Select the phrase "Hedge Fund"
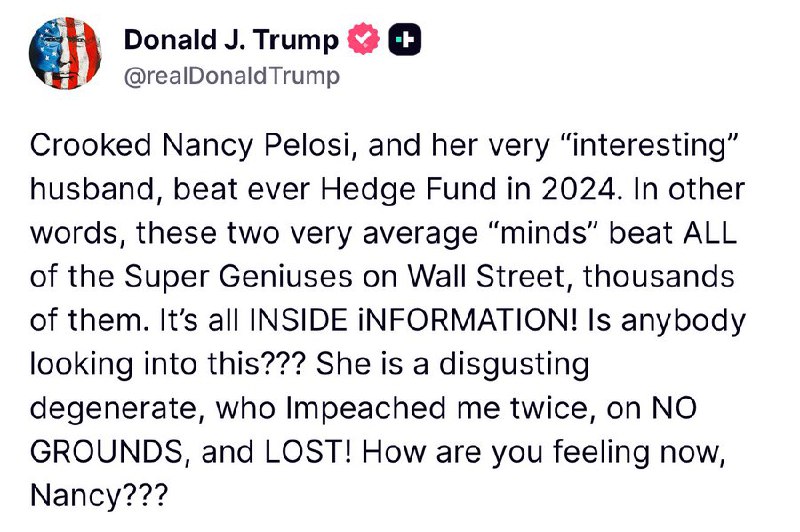 [408, 190]
